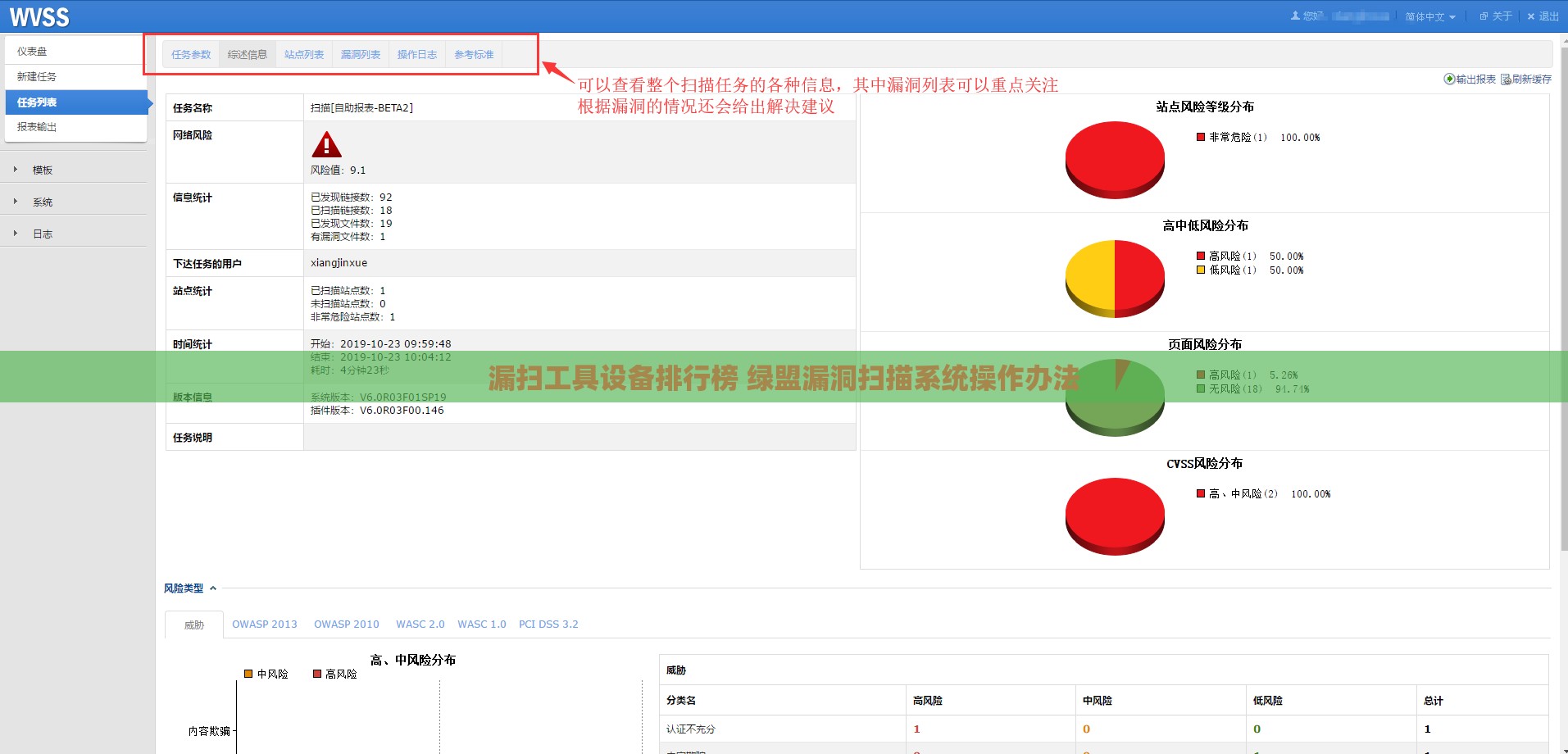Click the 总计 column header
The width and height of the screenshot is (1568, 754).
pyautogui.click(x=1483, y=701)
